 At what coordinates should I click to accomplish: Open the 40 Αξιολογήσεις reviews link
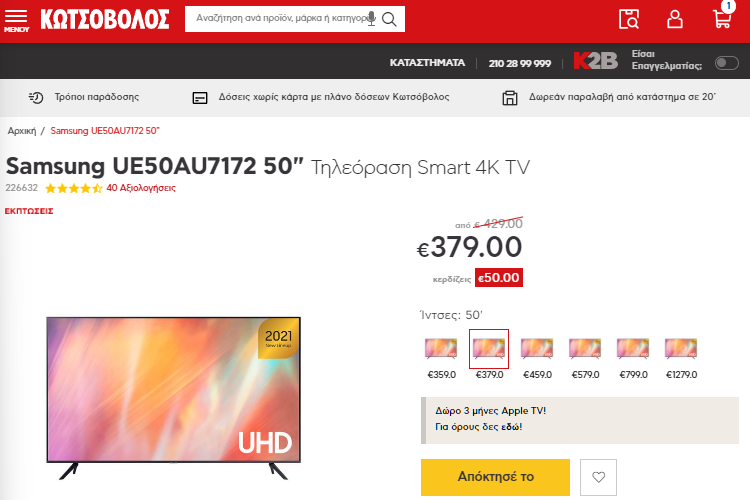[141, 188]
